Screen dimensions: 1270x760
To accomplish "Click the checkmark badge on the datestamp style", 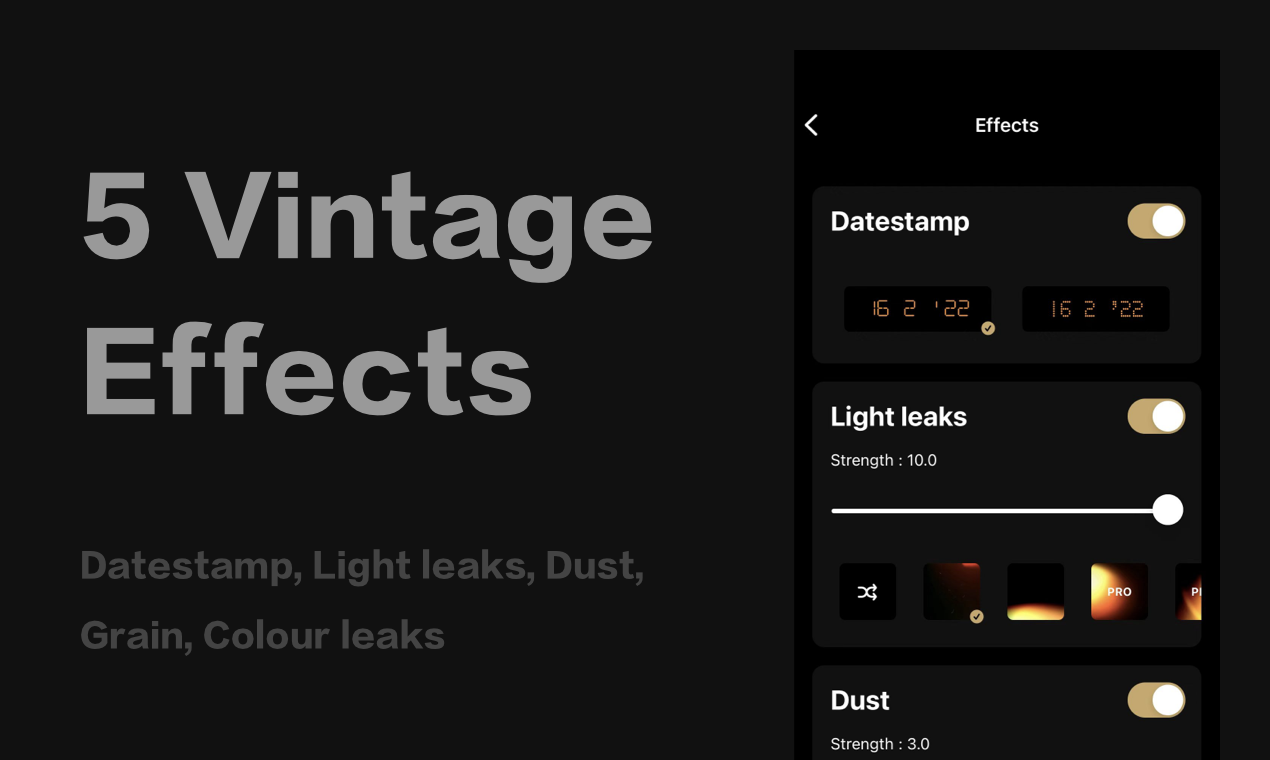I will coord(988,328).
